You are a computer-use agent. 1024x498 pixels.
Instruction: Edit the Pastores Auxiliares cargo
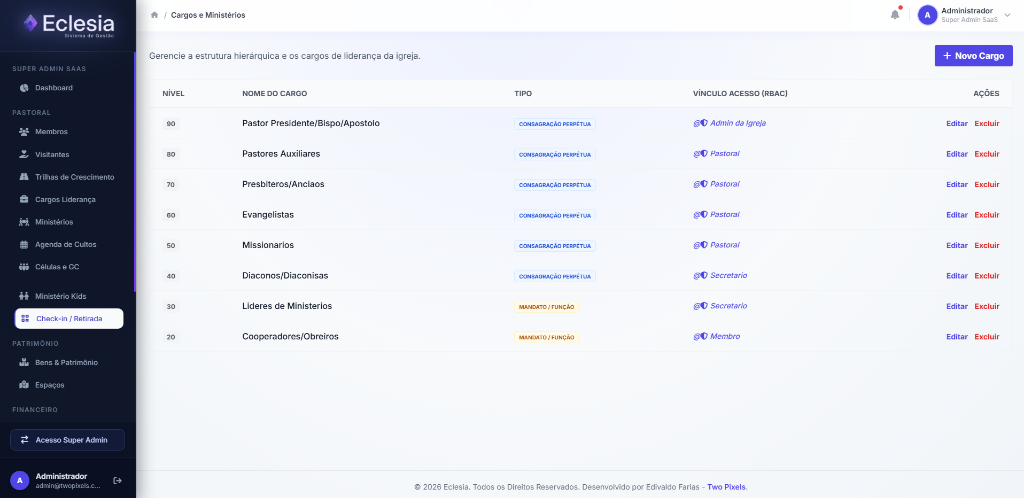[957, 154]
